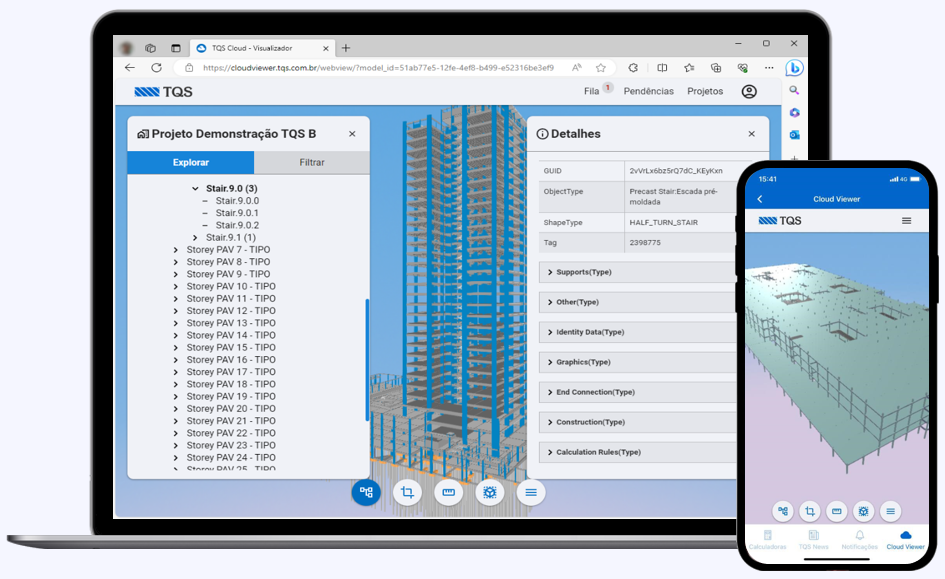The width and height of the screenshot is (945, 579).
Task: Collapse the Stair.9.0 (3) tree node
Action: (196, 188)
